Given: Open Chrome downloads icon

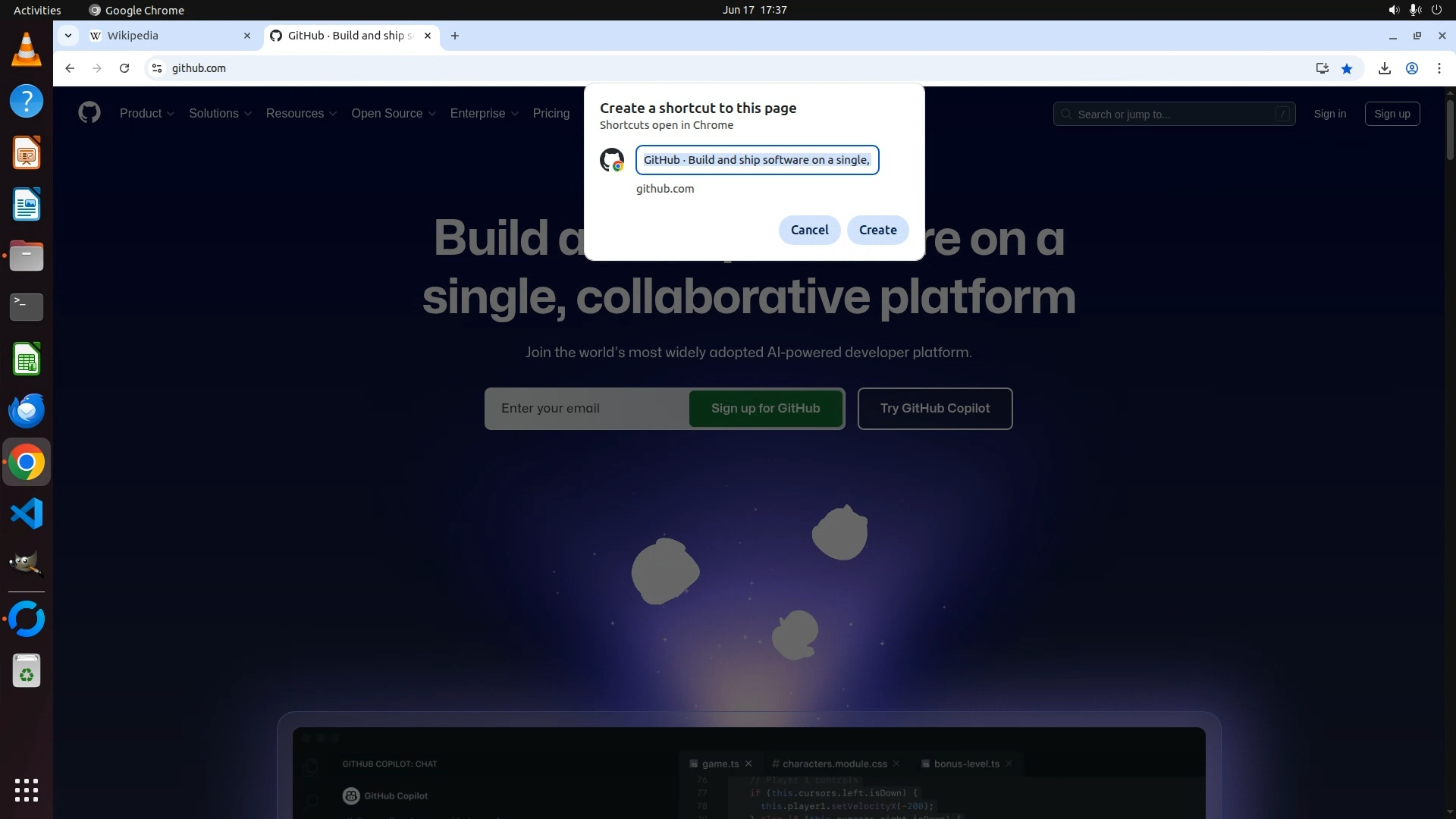Looking at the screenshot, I should pyautogui.click(x=1384, y=68).
